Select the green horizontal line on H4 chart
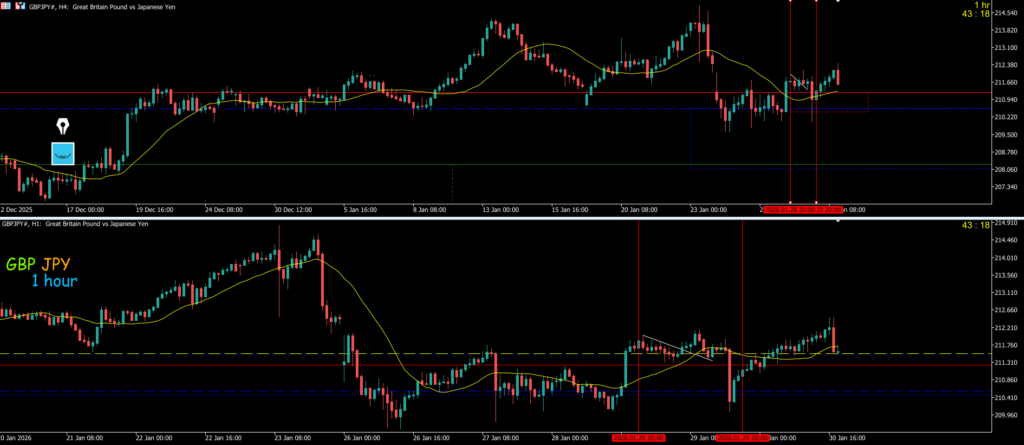1024x445 pixels. click(x=300, y=164)
